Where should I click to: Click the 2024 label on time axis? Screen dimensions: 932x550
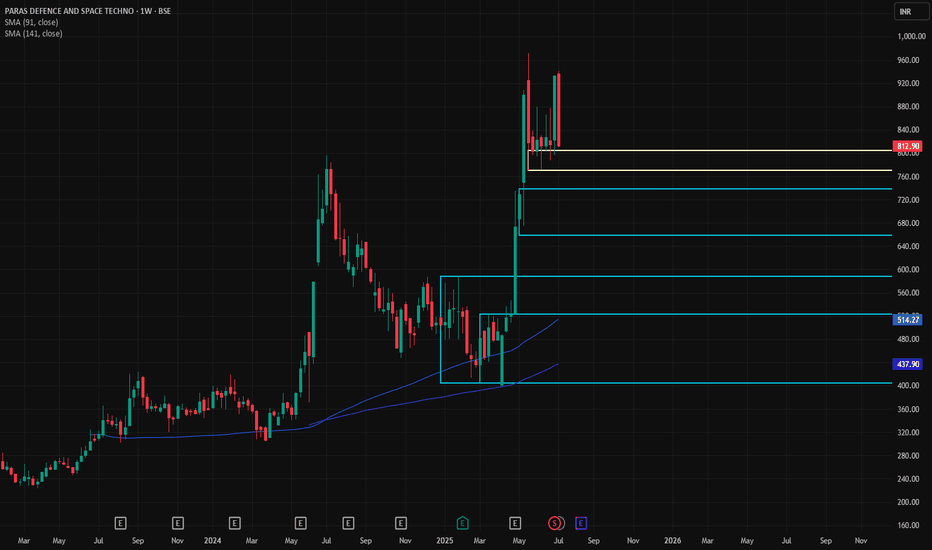point(212,540)
